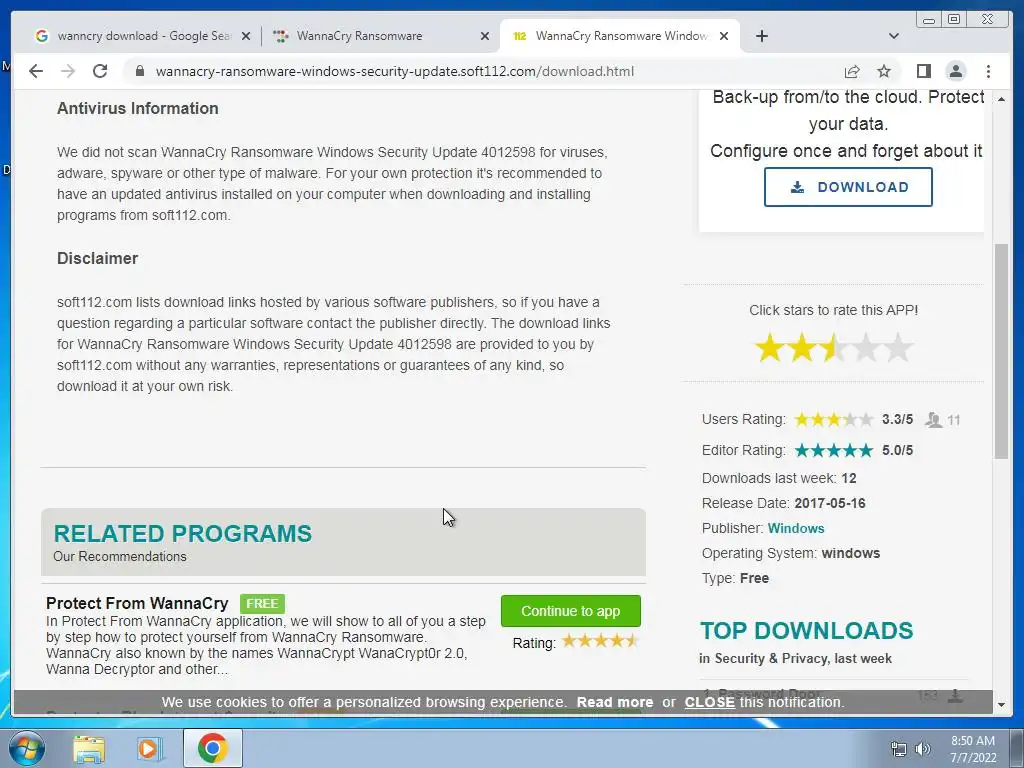1024x768 pixels.
Task: Open the Chrome profile menu
Action: [955, 71]
